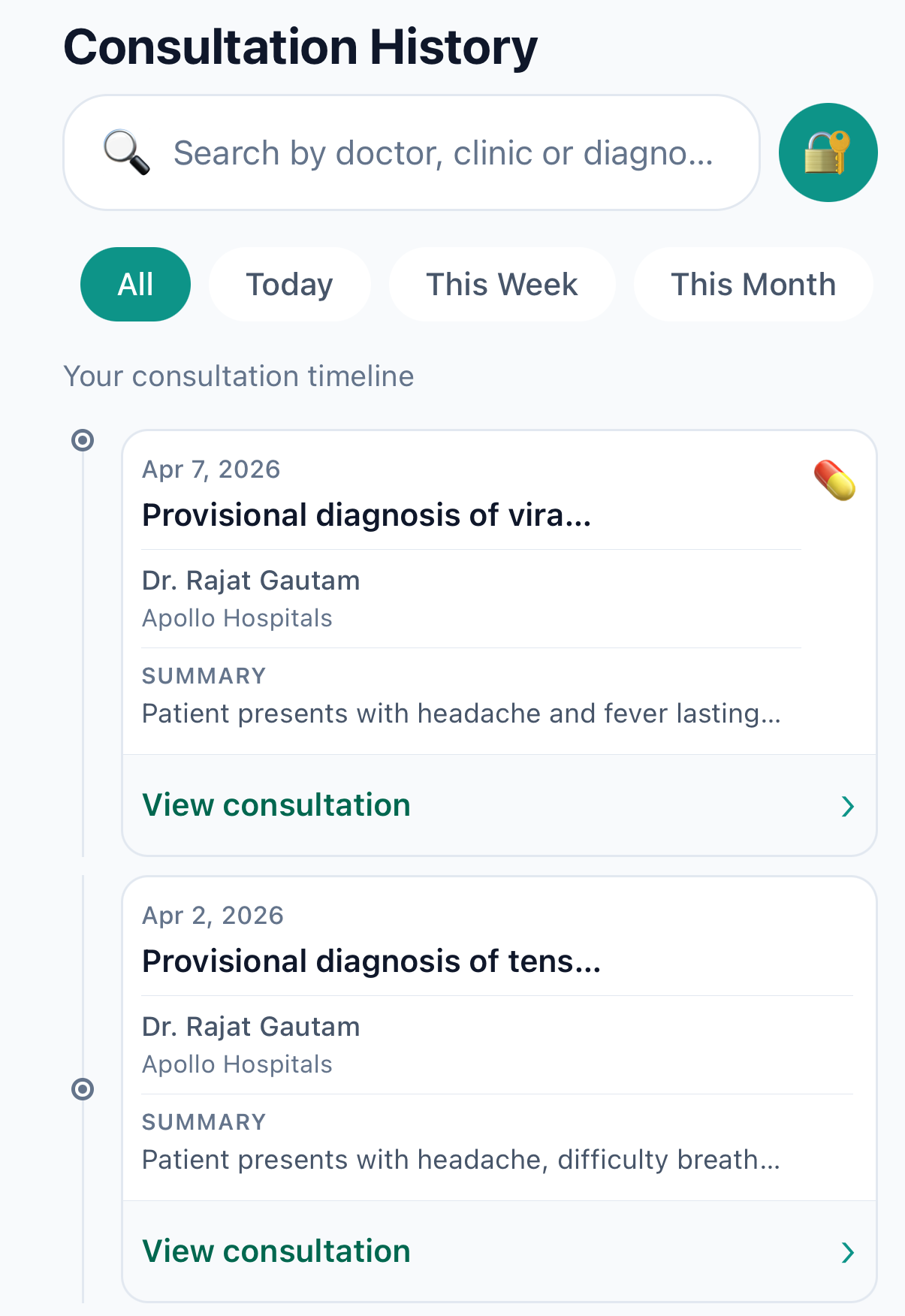Click the difficulty breathing summary text
Screen dimensions: 905x1316
[x=461, y=1160]
